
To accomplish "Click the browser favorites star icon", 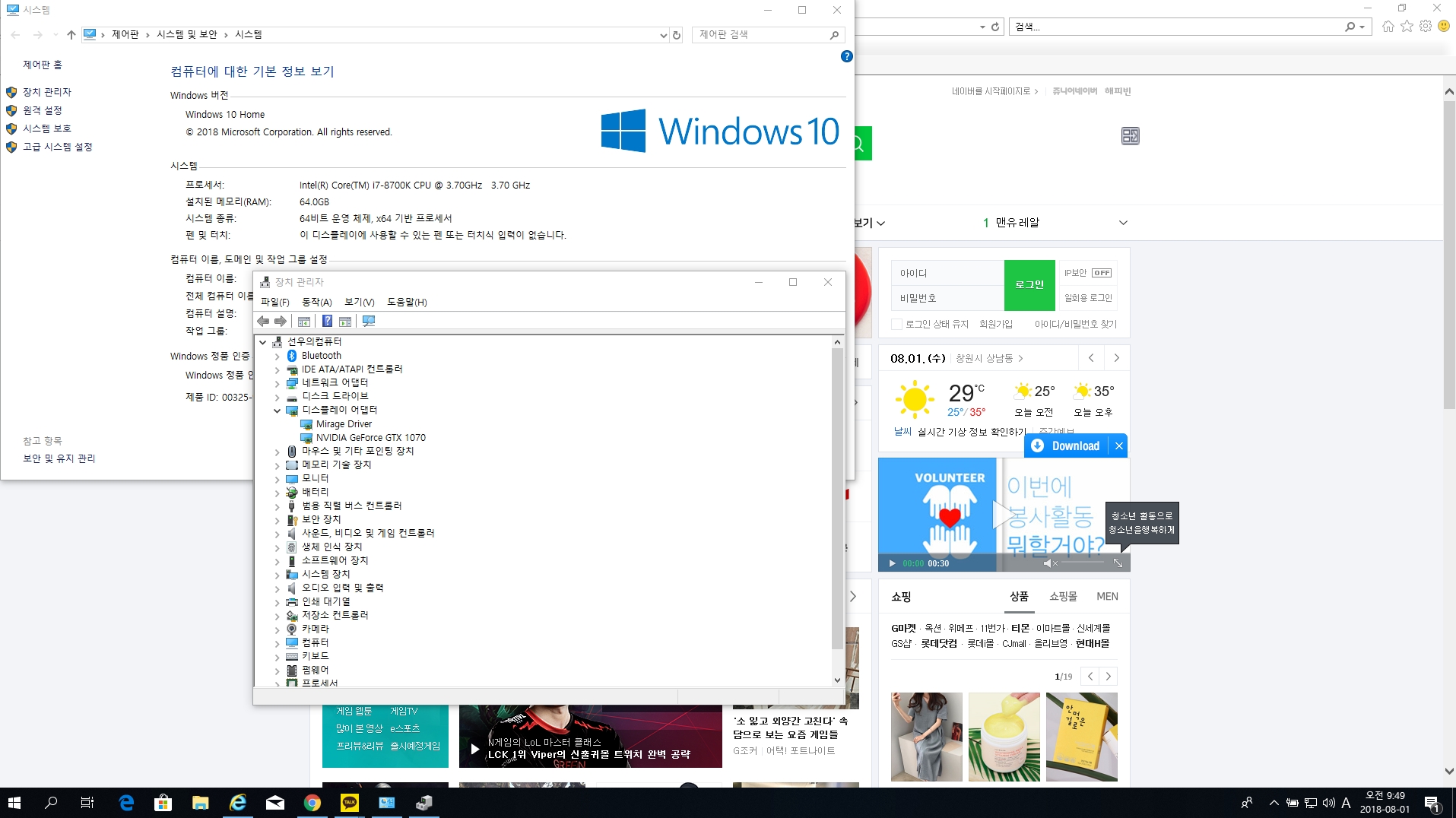I will click(1407, 27).
